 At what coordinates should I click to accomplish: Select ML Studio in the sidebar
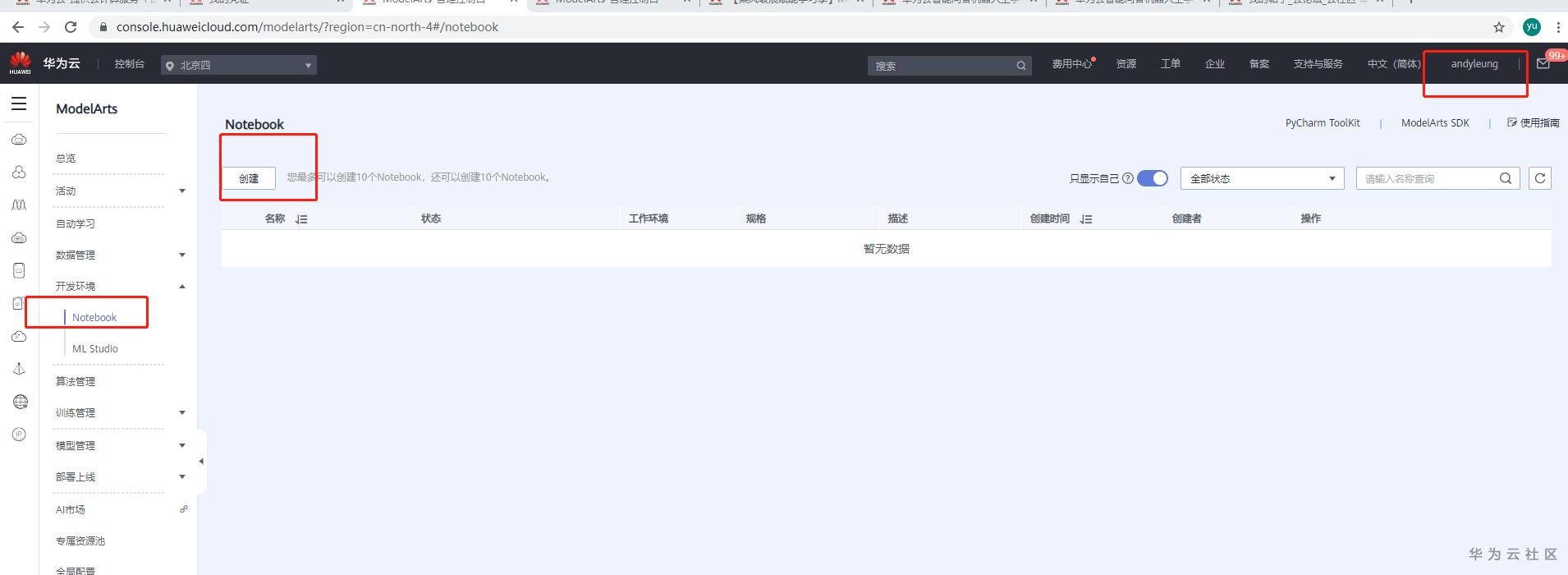[95, 348]
